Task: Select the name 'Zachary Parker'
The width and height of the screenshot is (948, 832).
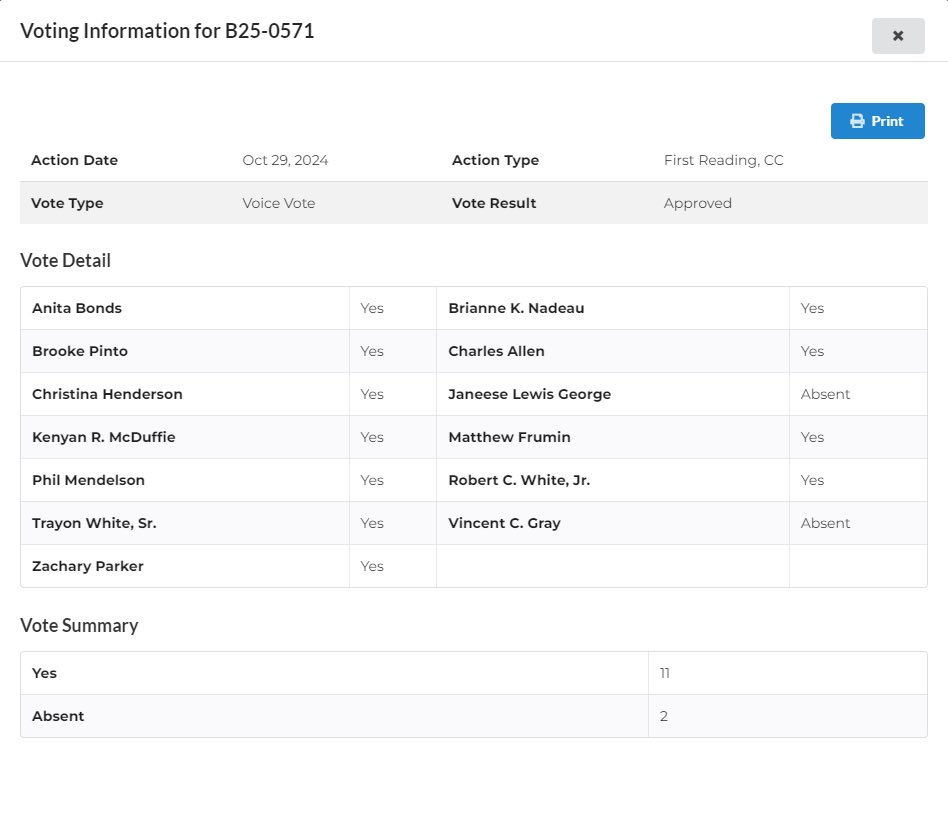Action: [x=88, y=565]
